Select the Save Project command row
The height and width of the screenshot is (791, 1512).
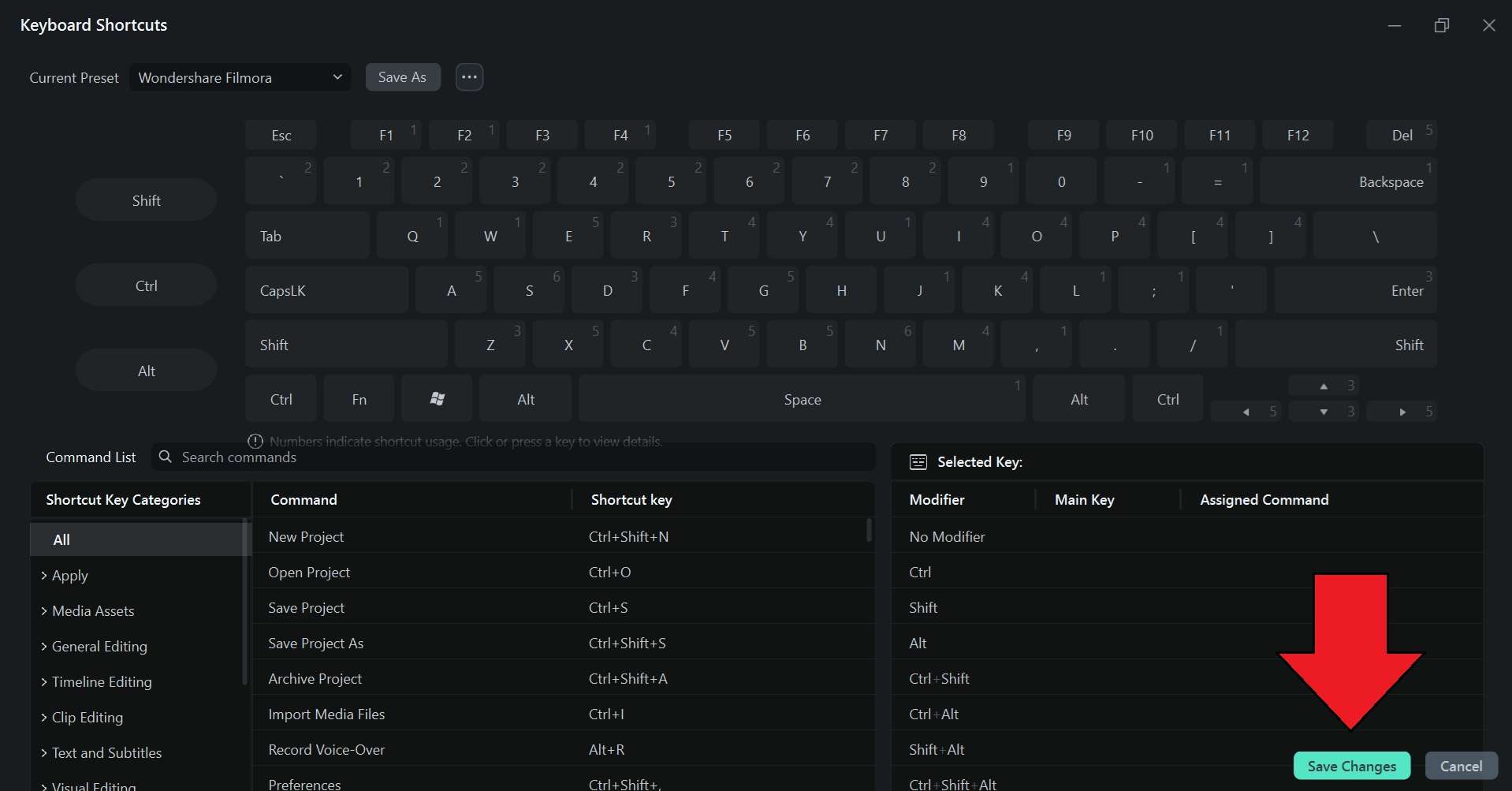[x=563, y=607]
